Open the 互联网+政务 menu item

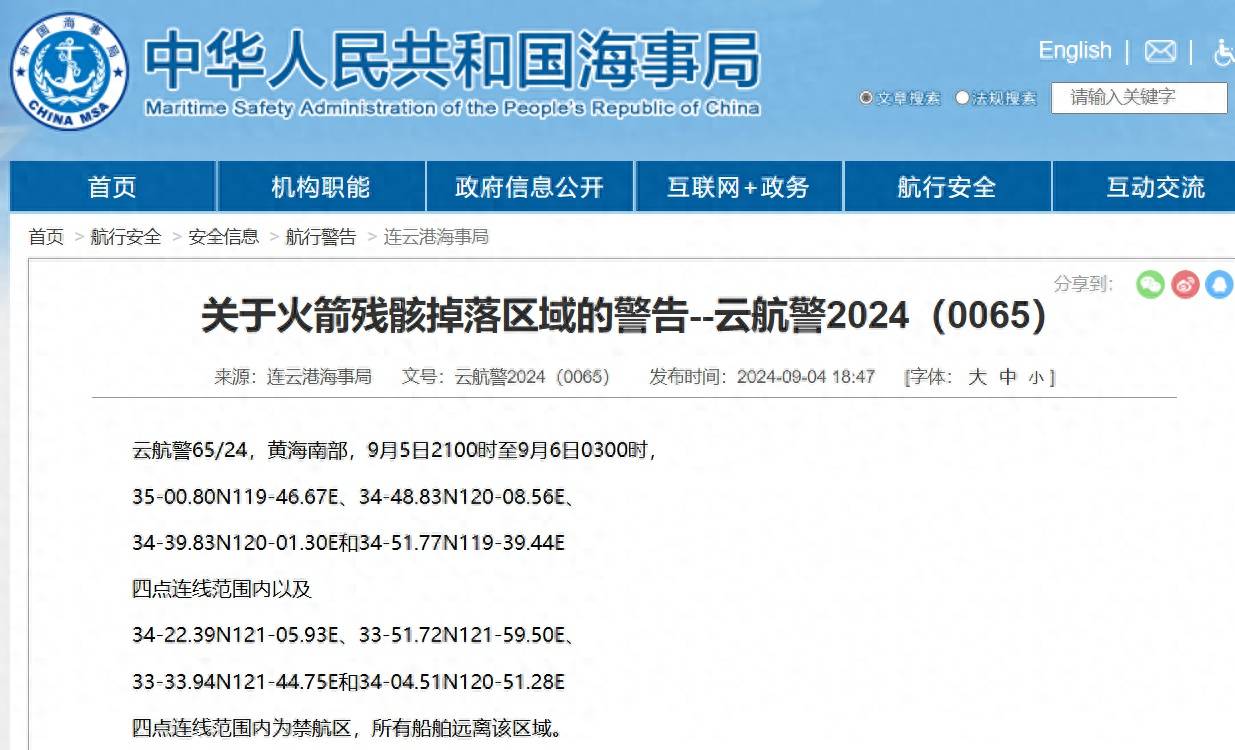tap(738, 187)
